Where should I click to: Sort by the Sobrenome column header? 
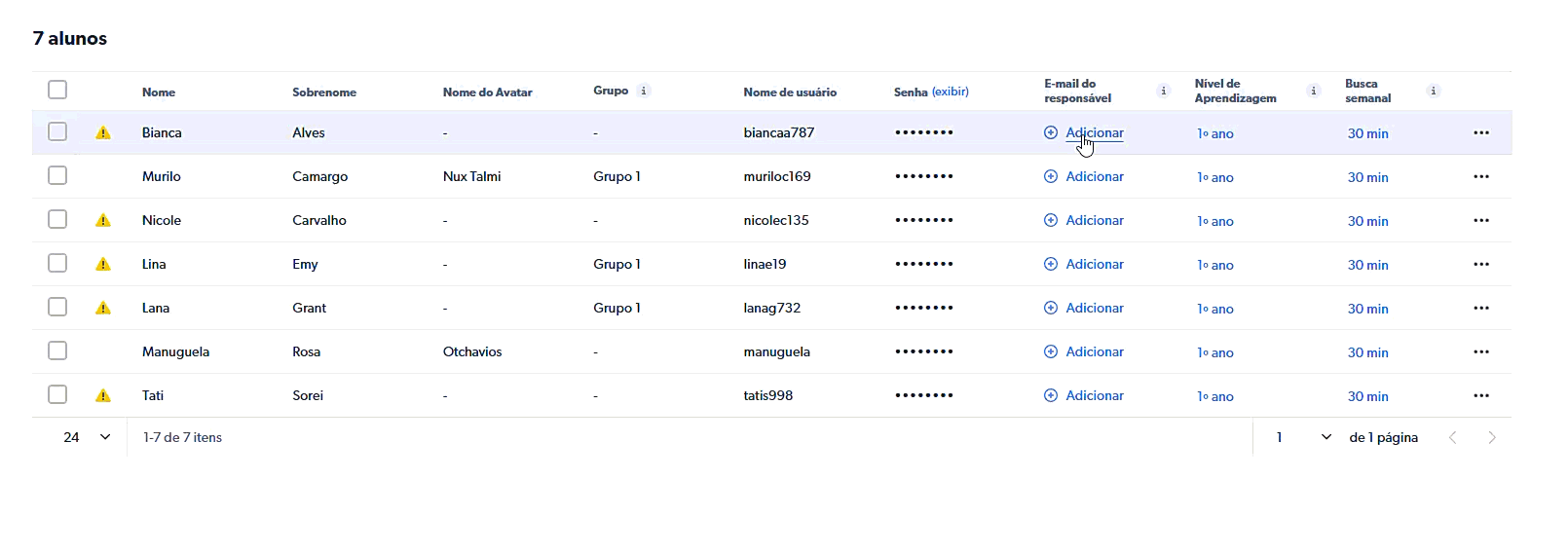(323, 92)
